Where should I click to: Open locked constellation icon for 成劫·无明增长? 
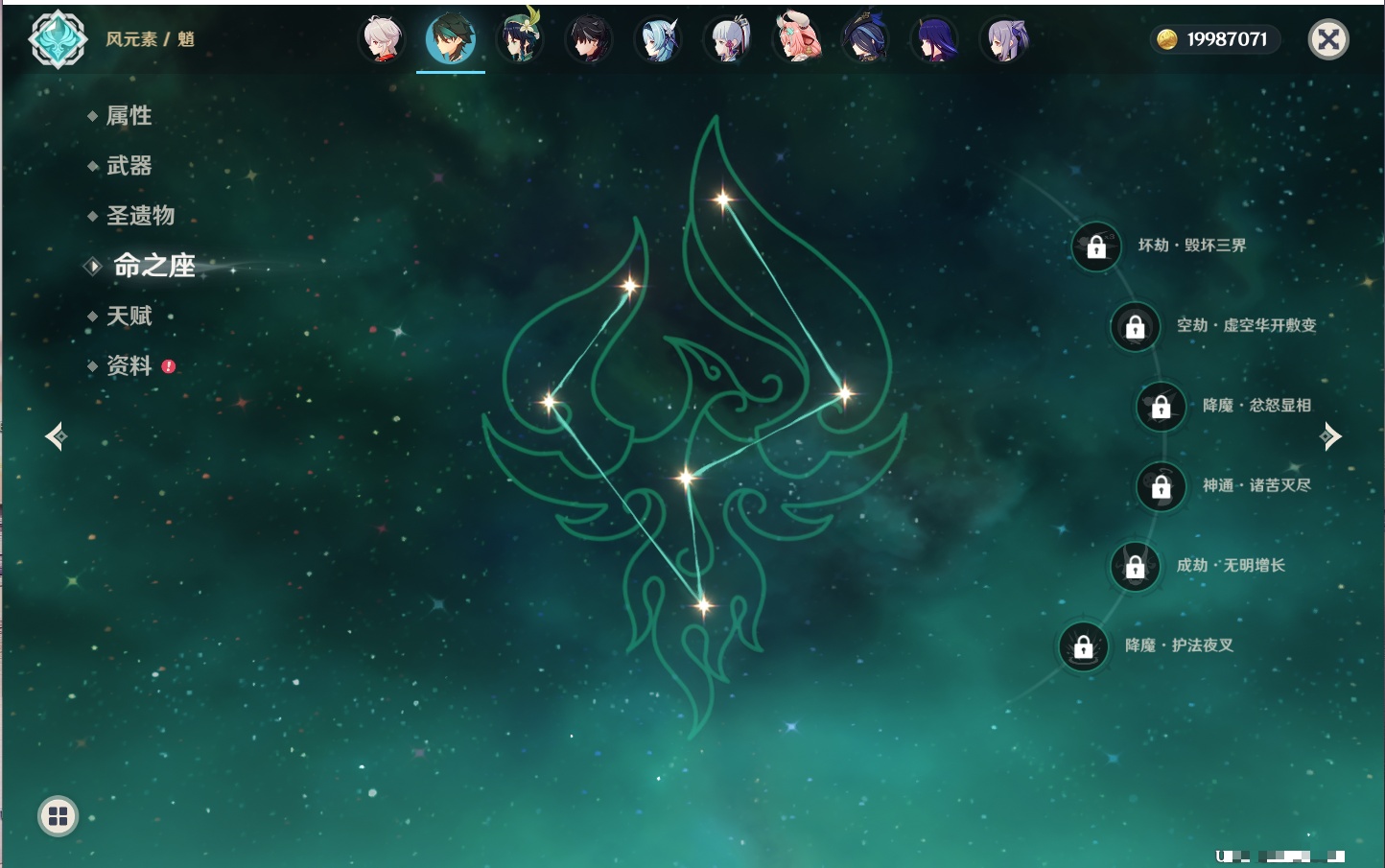pos(1135,566)
